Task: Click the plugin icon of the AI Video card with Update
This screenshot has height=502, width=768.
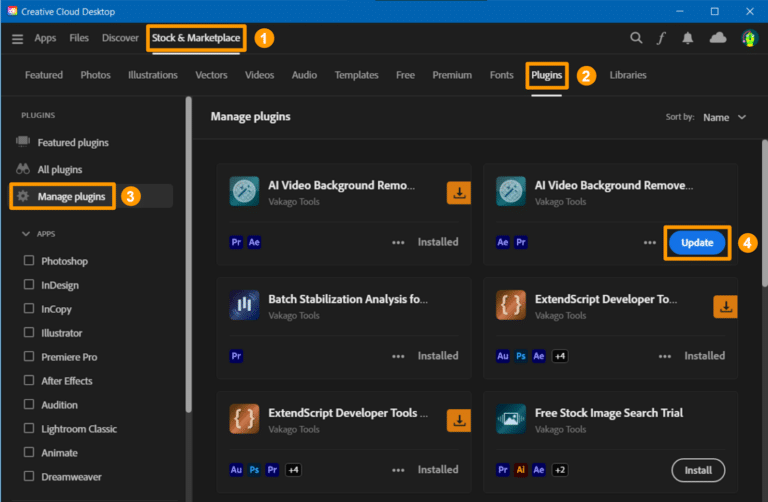Action: (510, 191)
